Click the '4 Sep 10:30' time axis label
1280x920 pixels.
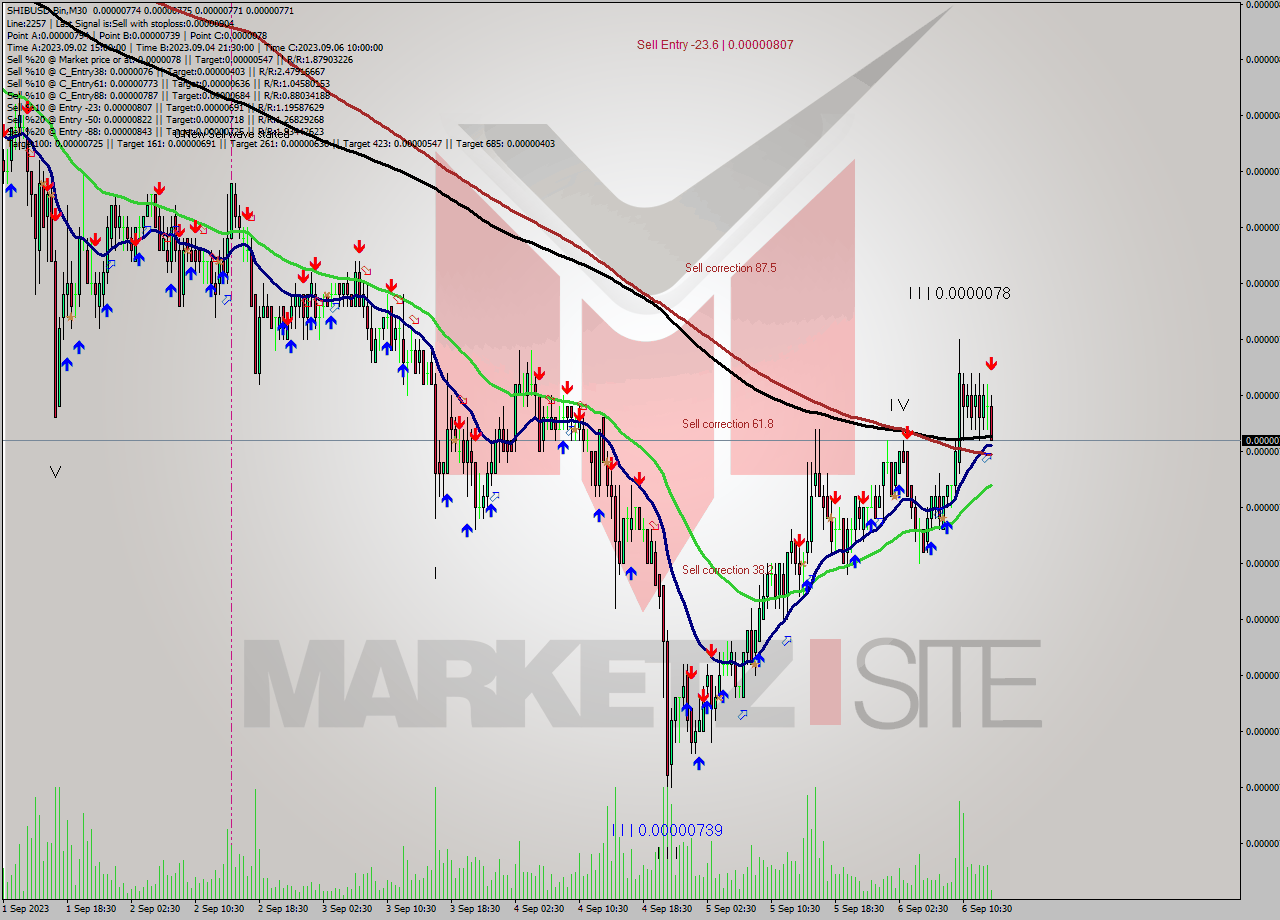(x=602, y=908)
